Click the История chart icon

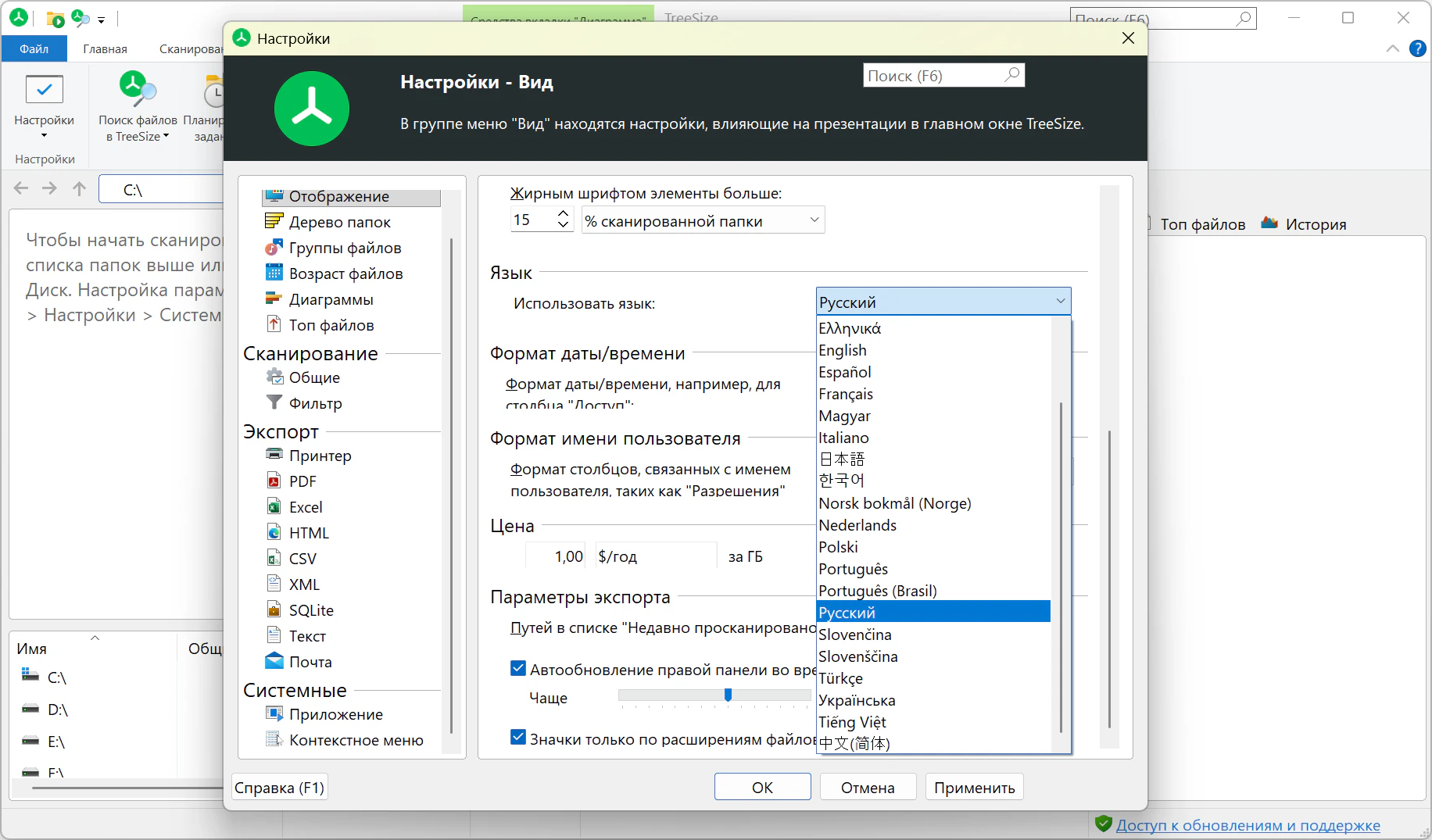(x=1269, y=224)
